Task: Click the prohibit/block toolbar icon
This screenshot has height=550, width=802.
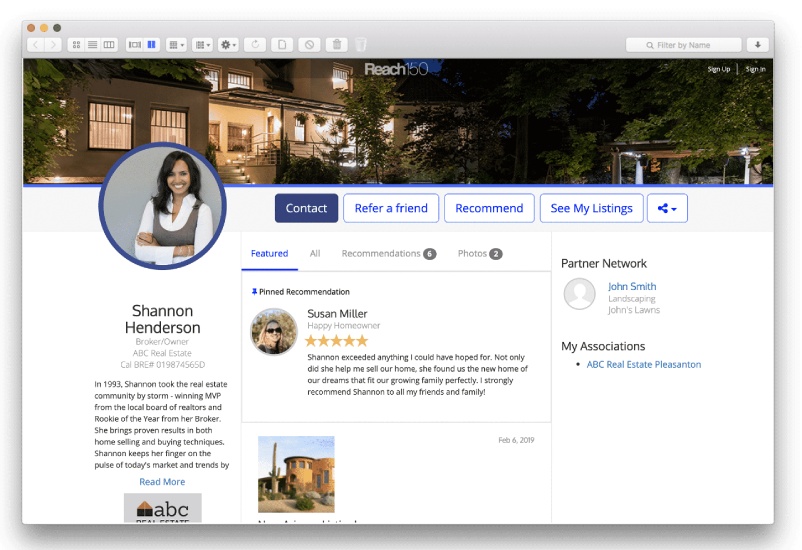Action: coord(310,45)
